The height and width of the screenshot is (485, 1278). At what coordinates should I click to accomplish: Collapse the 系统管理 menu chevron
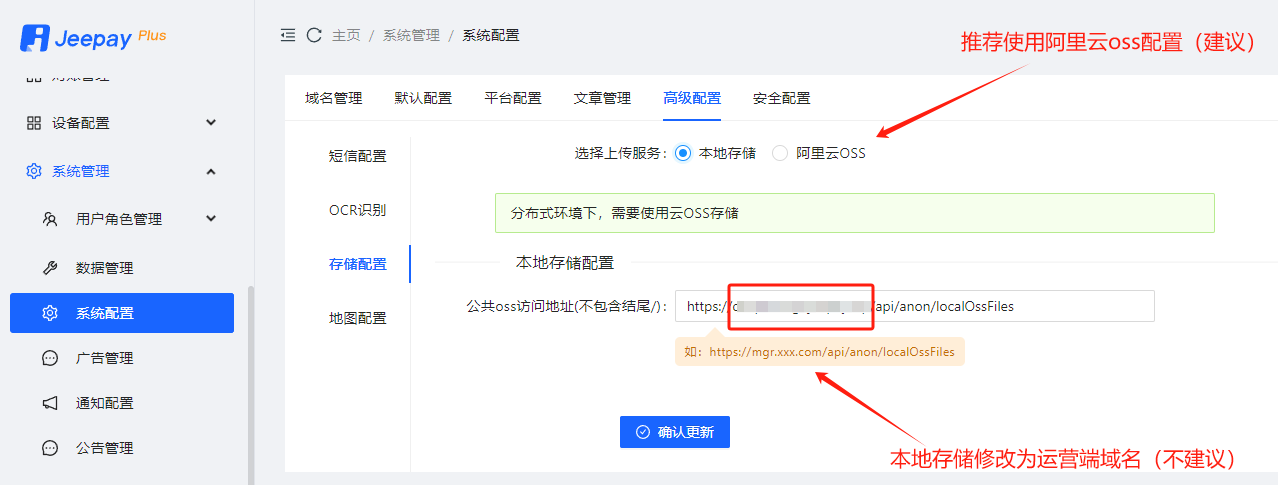tap(211, 171)
